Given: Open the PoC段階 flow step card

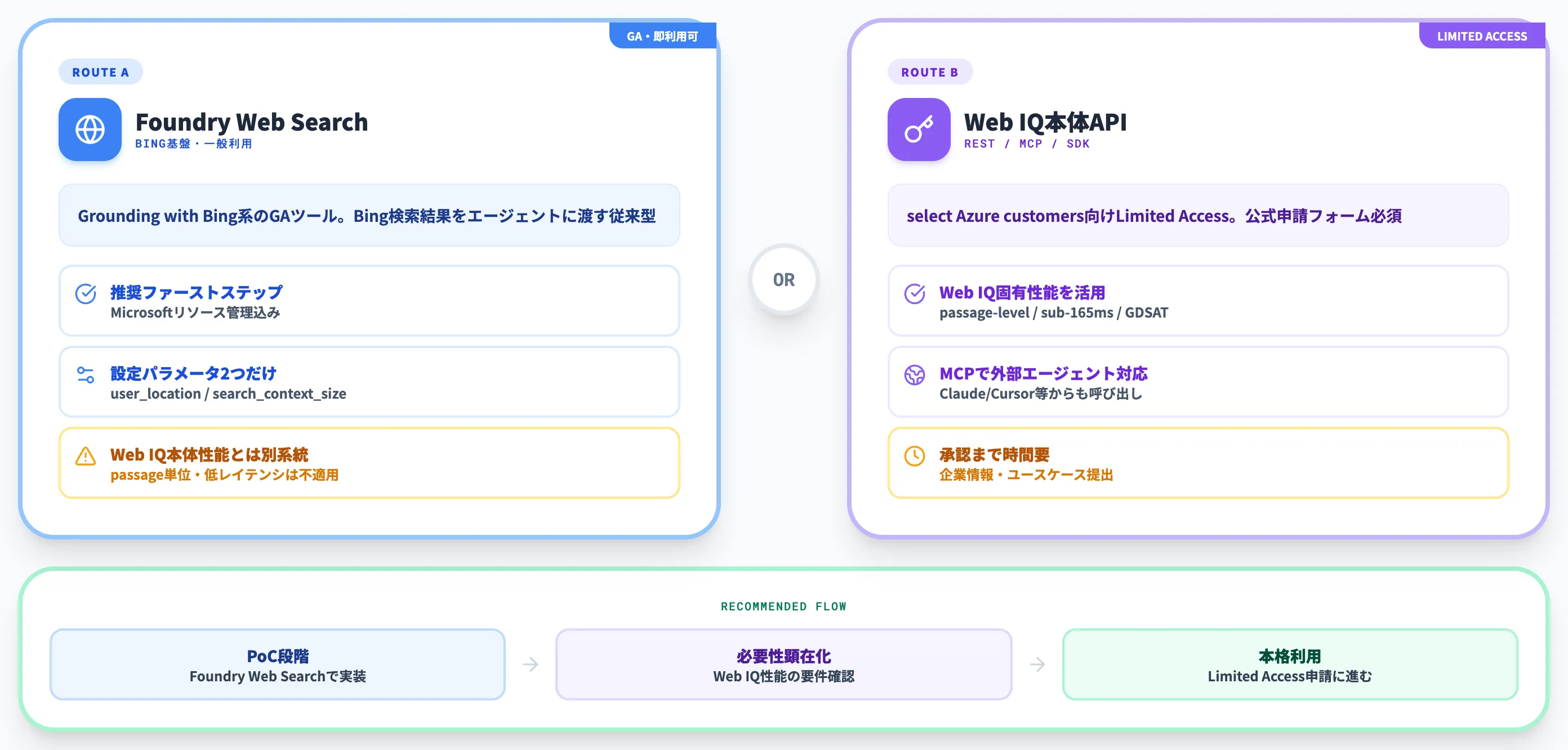Looking at the screenshot, I should pos(278,665).
